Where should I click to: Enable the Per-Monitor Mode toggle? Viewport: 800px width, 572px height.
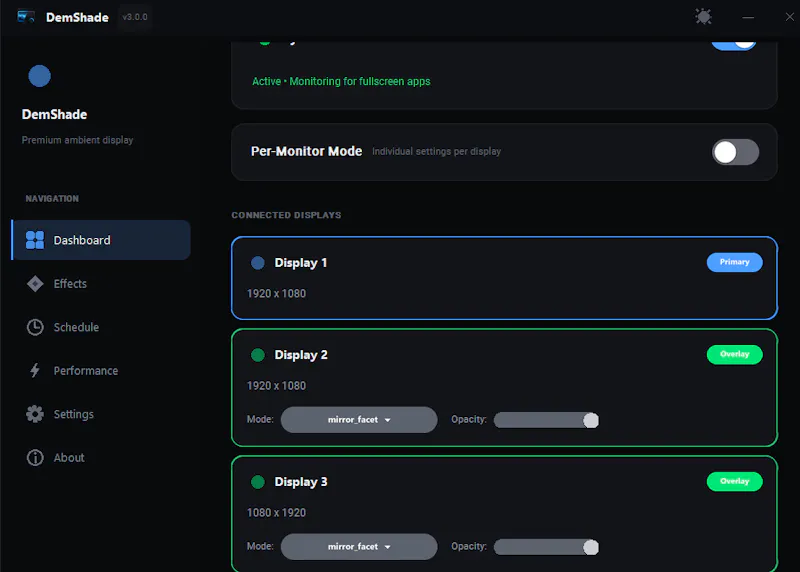point(735,152)
